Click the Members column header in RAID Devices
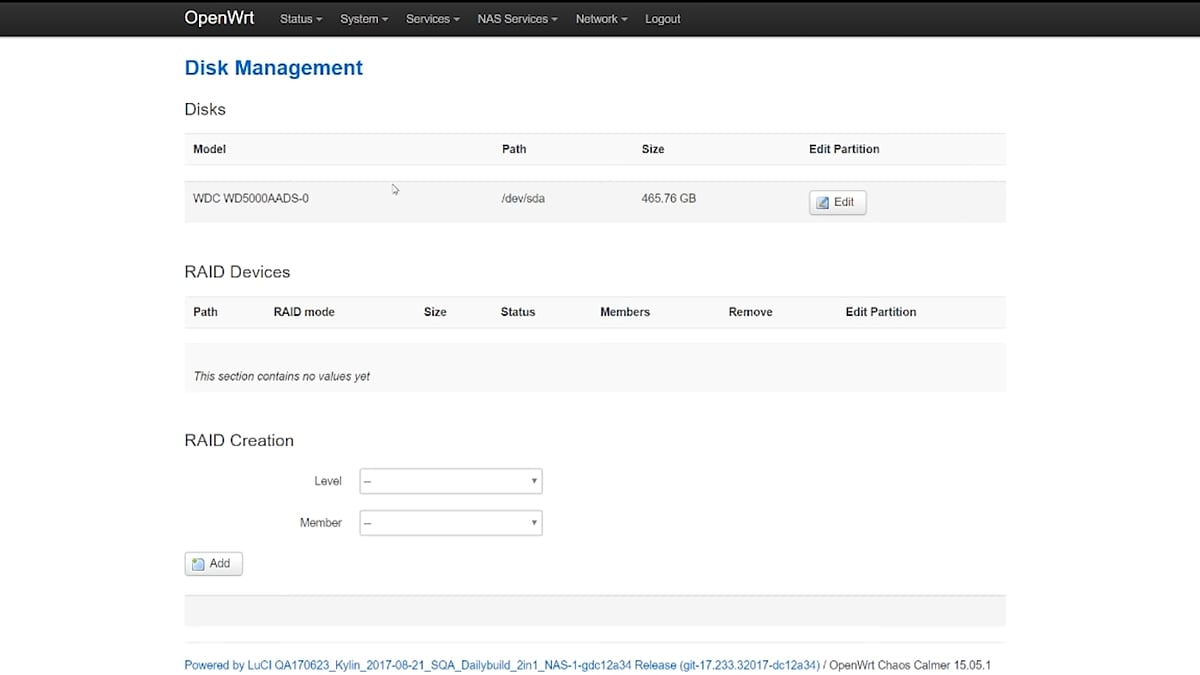Screen dimensions: 1200x675 coord(625,312)
